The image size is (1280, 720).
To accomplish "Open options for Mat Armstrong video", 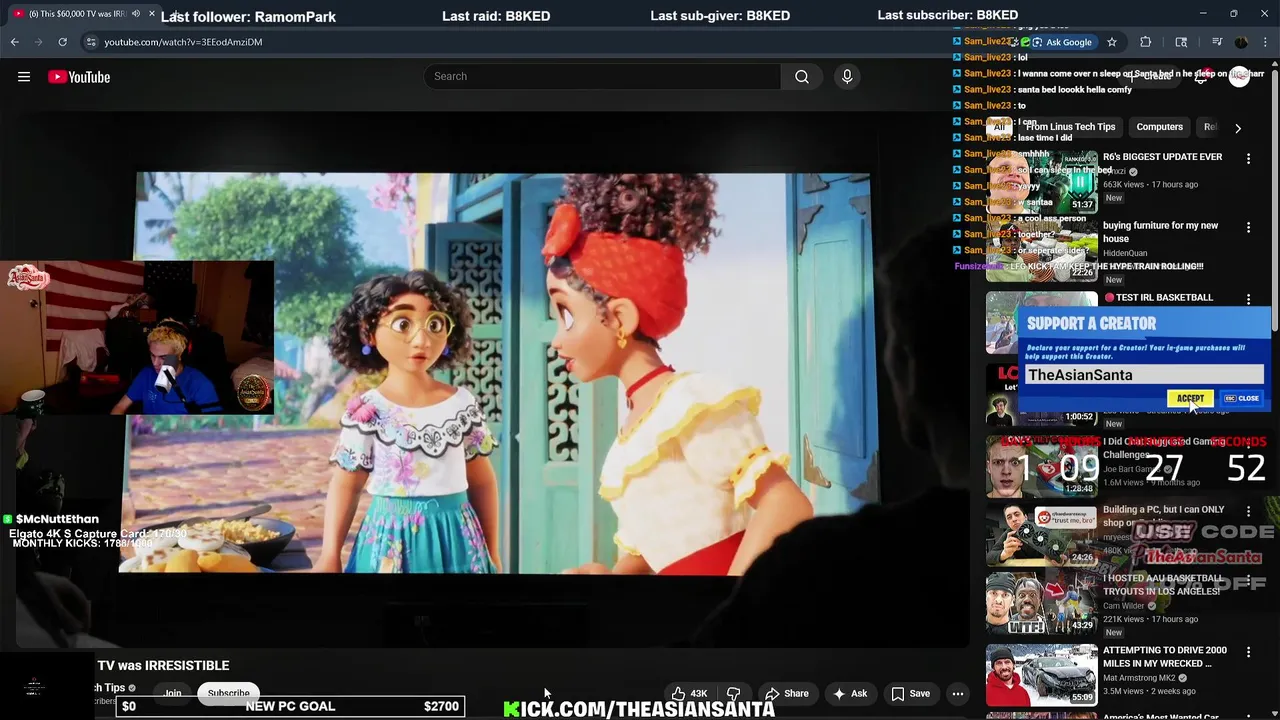I will 1248,652.
